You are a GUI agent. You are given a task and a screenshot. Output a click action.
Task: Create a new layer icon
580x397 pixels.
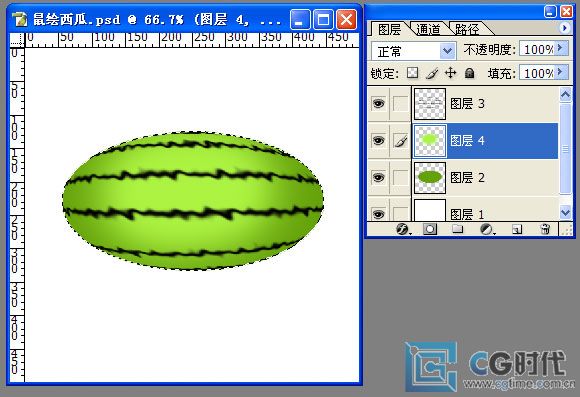tap(517, 229)
